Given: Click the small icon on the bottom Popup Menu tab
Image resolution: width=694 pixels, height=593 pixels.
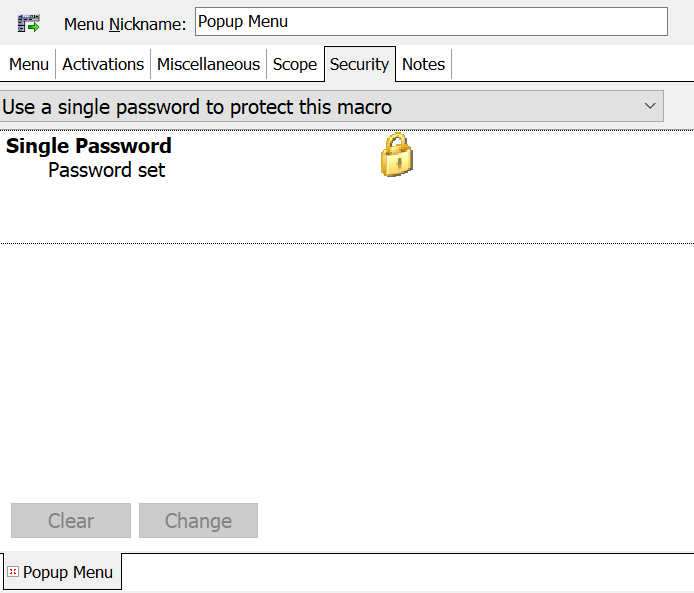Looking at the screenshot, I should coord(13,572).
